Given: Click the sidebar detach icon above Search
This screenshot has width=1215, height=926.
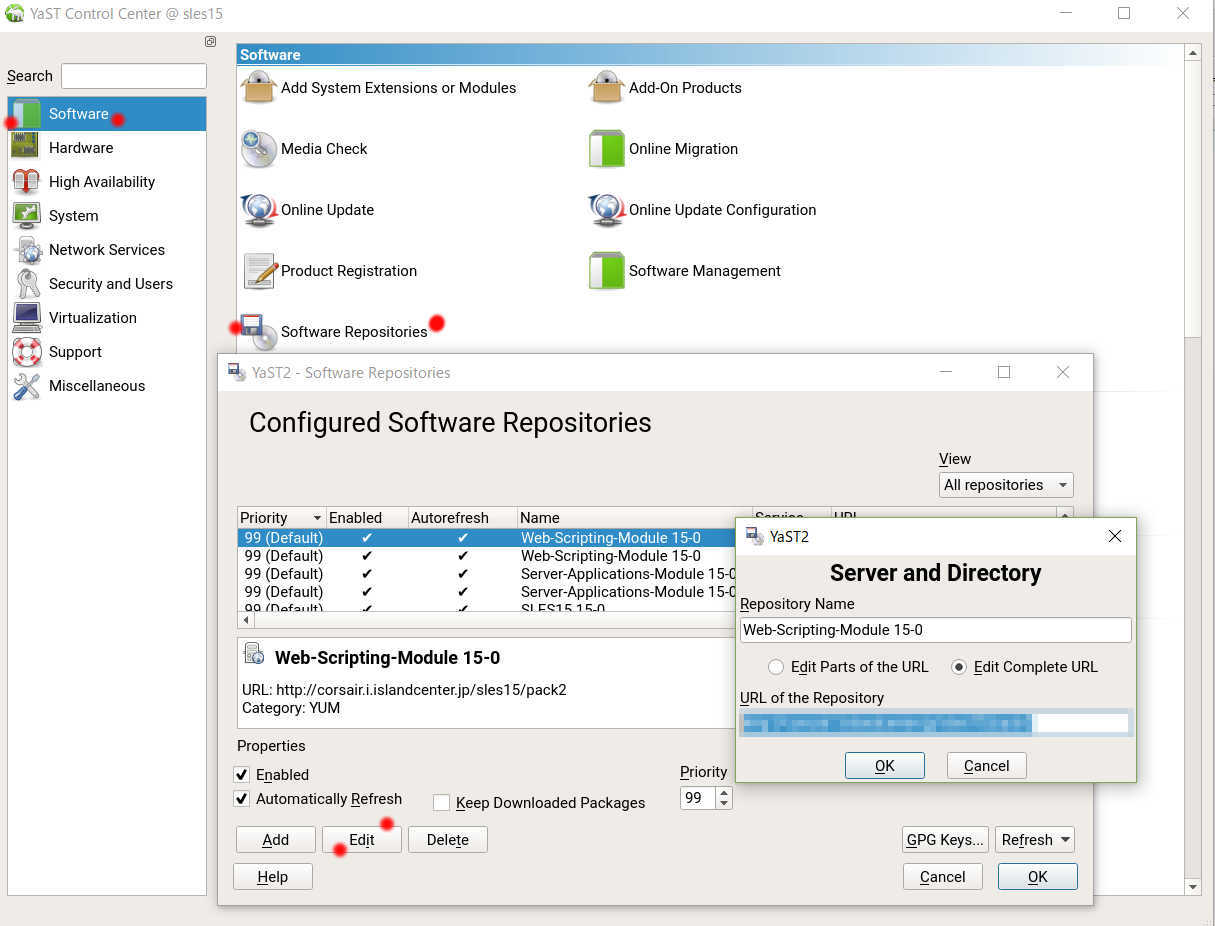Looking at the screenshot, I should (210, 42).
